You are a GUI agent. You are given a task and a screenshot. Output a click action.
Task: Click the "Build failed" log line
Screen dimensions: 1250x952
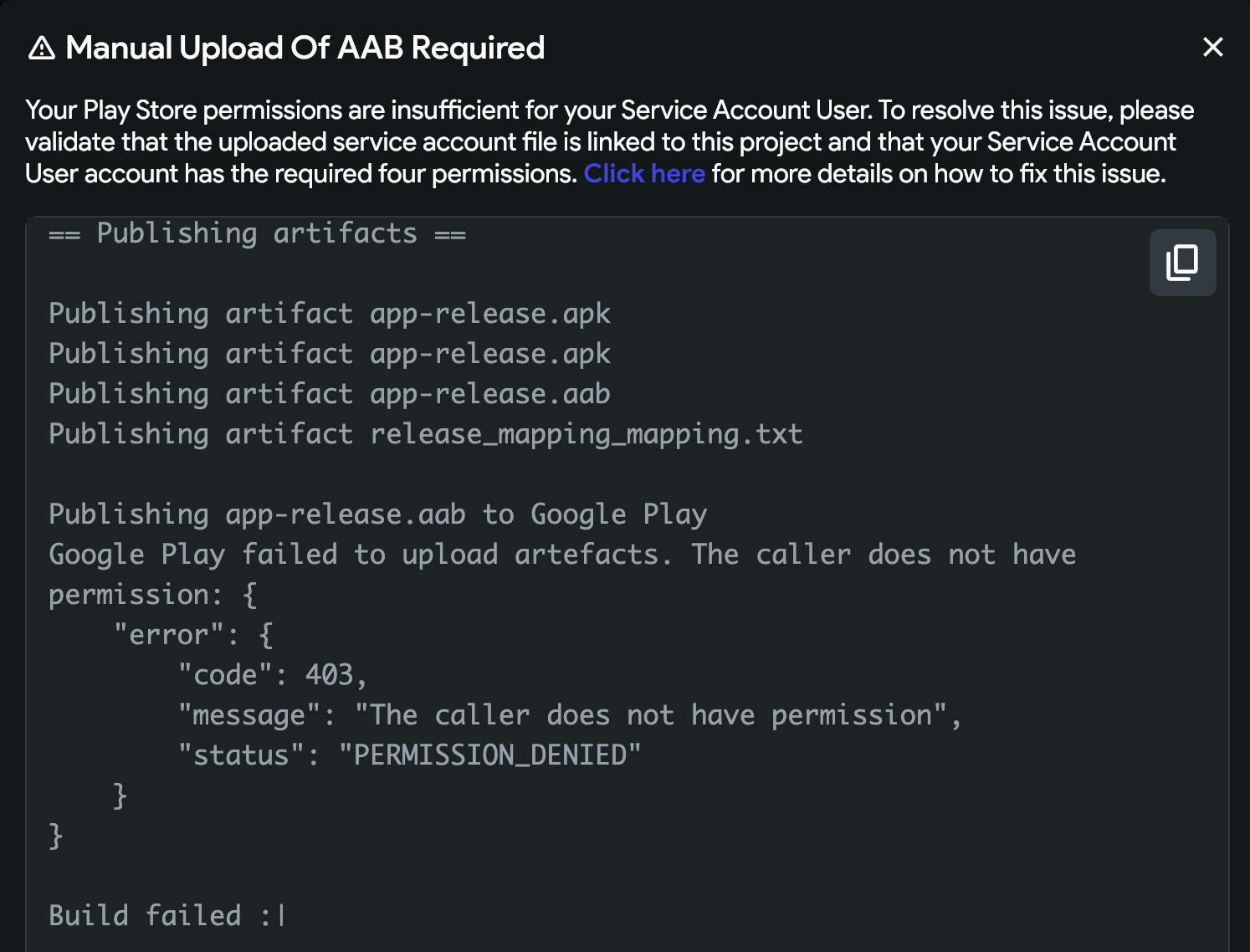(167, 916)
